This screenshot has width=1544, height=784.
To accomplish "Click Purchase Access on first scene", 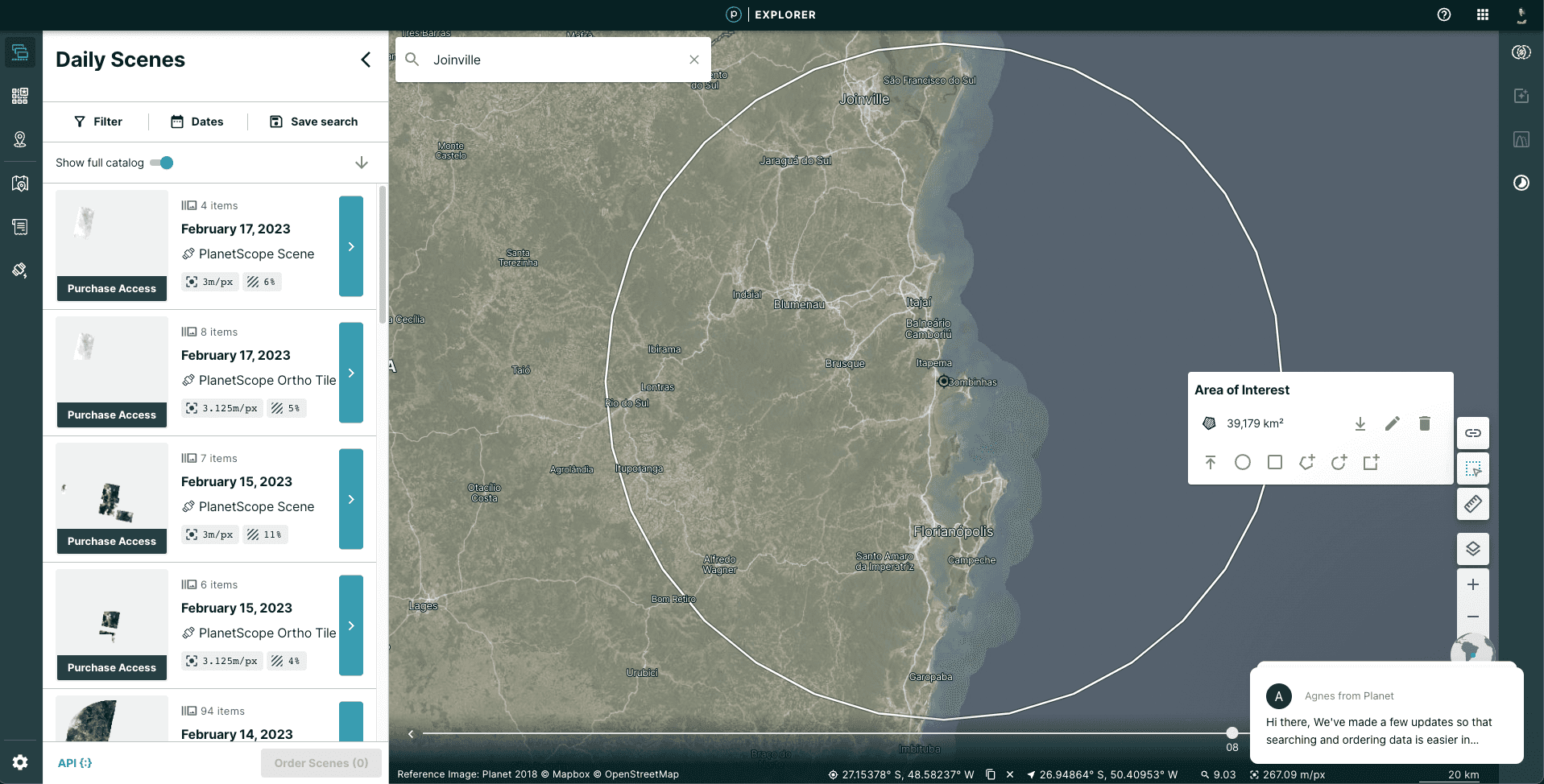I will click(112, 288).
